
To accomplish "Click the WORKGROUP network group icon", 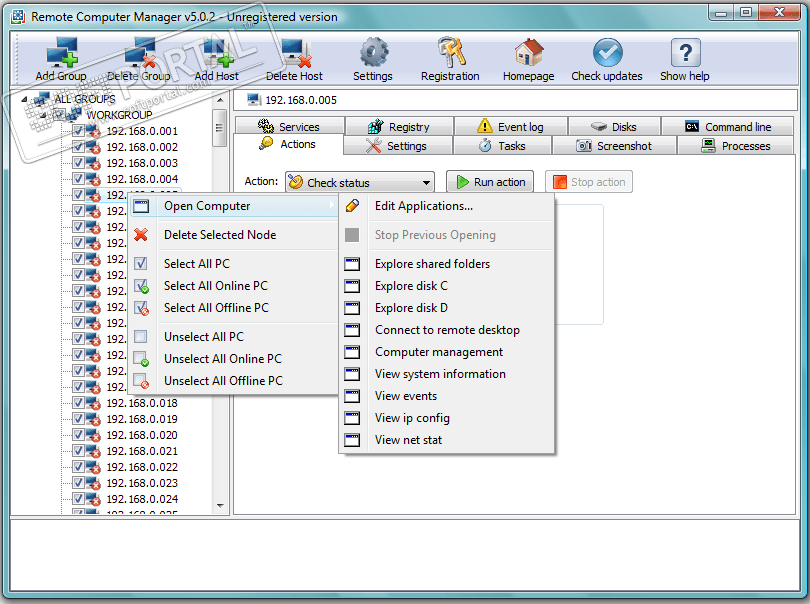I will coord(73,114).
